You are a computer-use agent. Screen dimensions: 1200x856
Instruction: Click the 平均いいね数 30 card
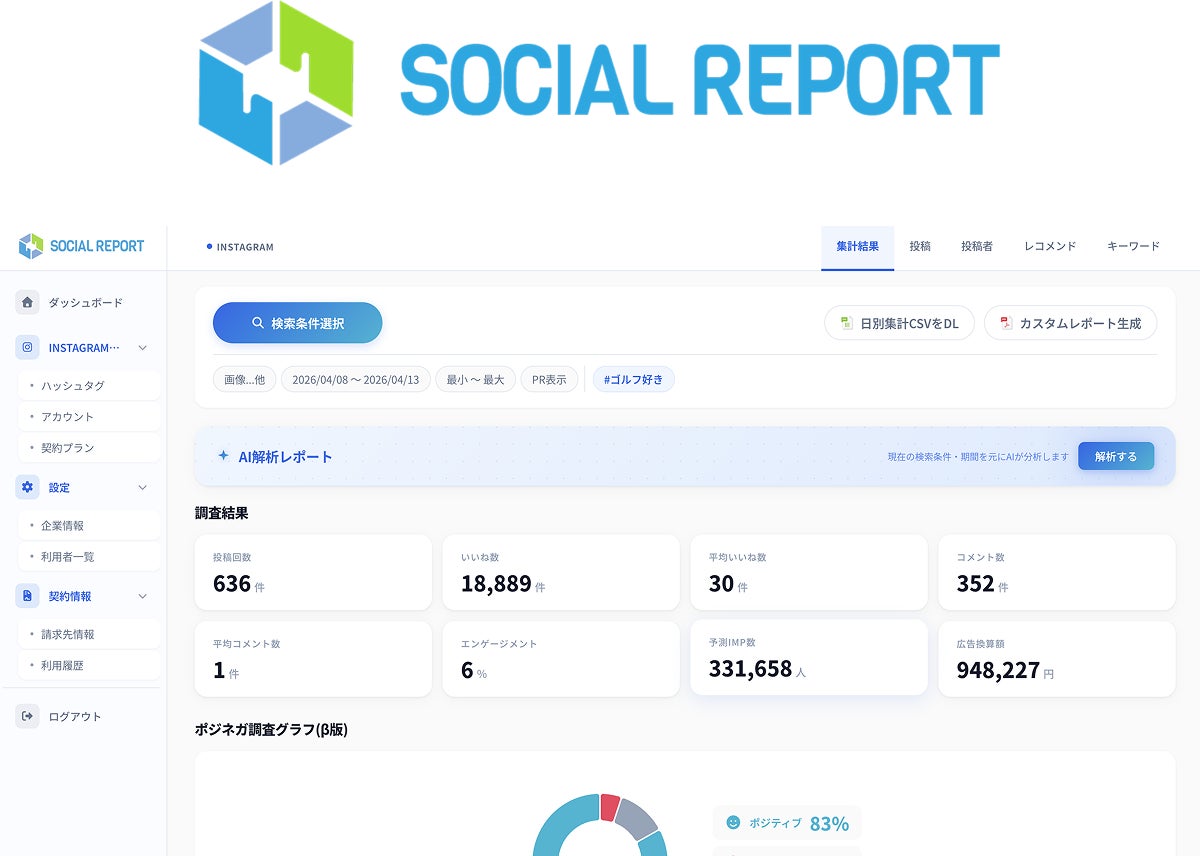click(809, 572)
